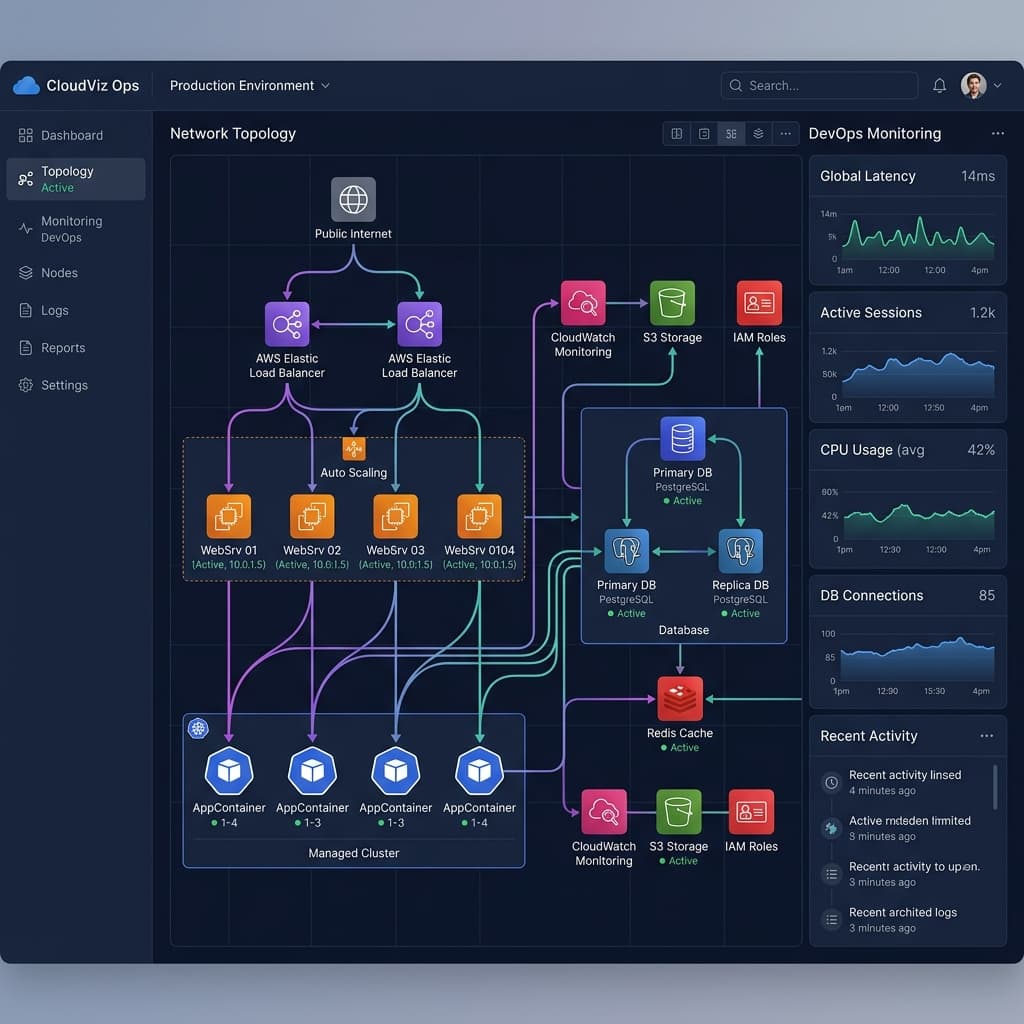Click the CloudViz Ops cloud logo
The height and width of the screenshot is (1024, 1024).
coord(26,86)
